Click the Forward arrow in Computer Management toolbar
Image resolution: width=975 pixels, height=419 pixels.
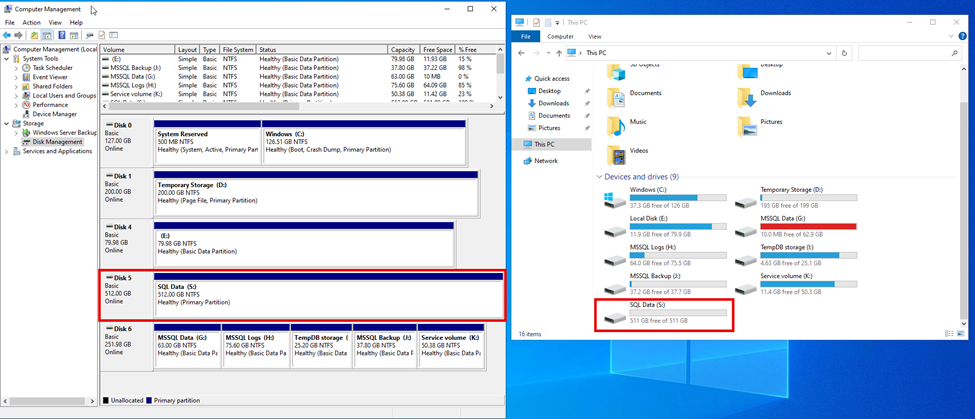[19, 35]
